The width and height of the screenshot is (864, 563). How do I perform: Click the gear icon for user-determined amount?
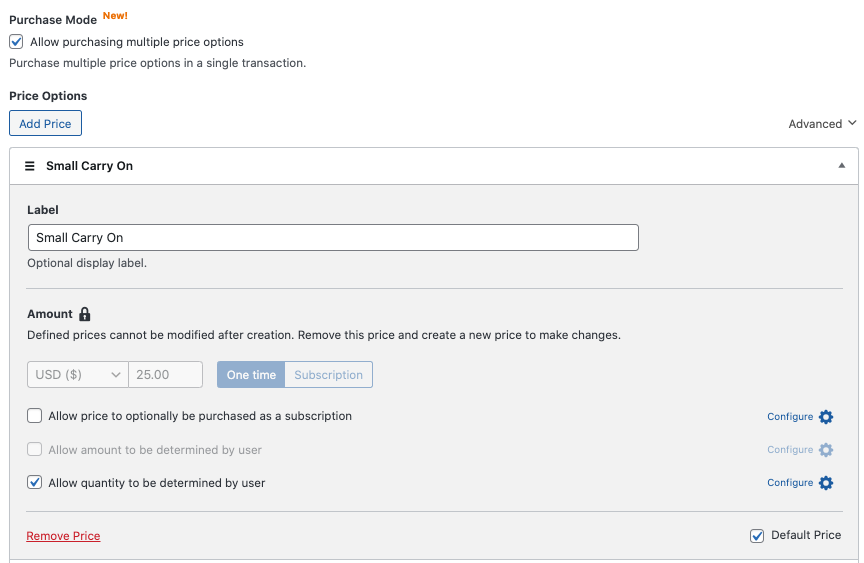pyautogui.click(x=826, y=450)
